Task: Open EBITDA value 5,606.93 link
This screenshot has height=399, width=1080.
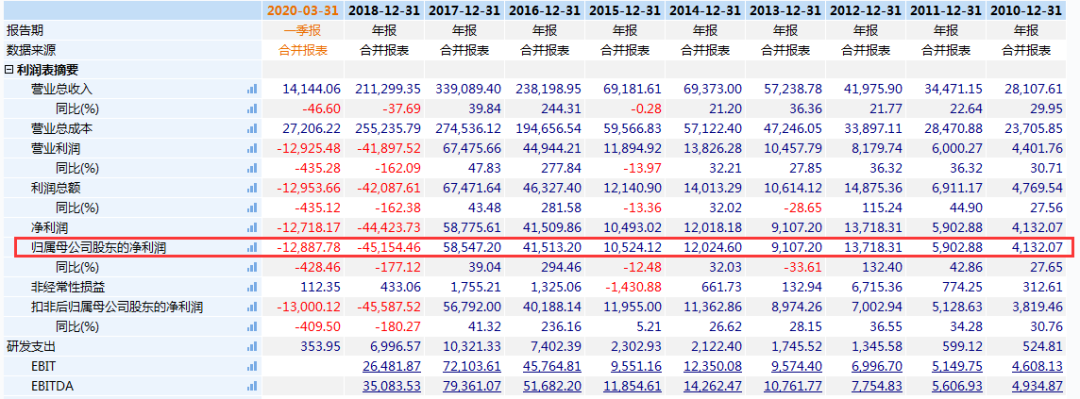Action: point(957,386)
